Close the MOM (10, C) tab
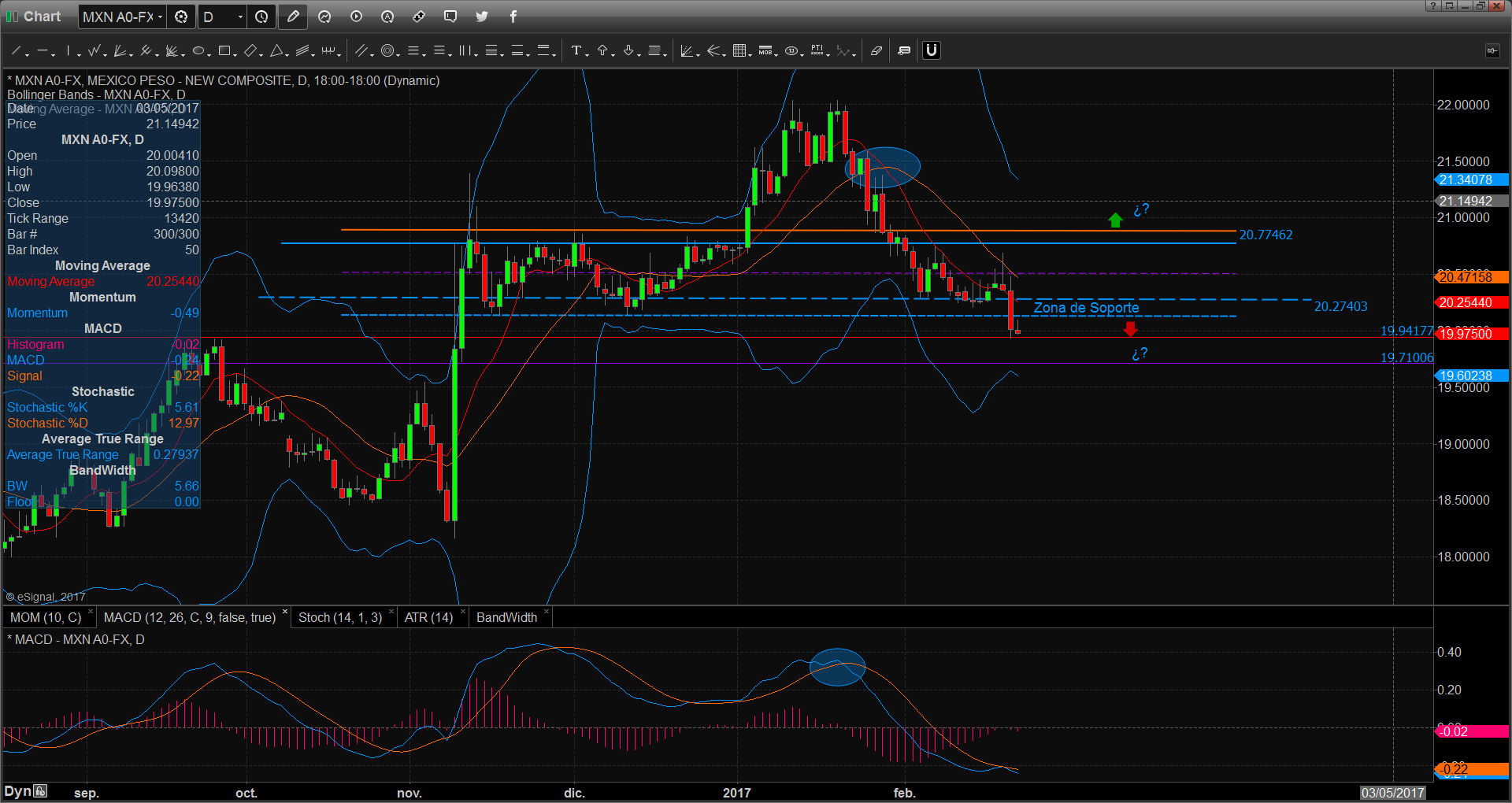This screenshot has height=803, width=1512. pos(91,612)
